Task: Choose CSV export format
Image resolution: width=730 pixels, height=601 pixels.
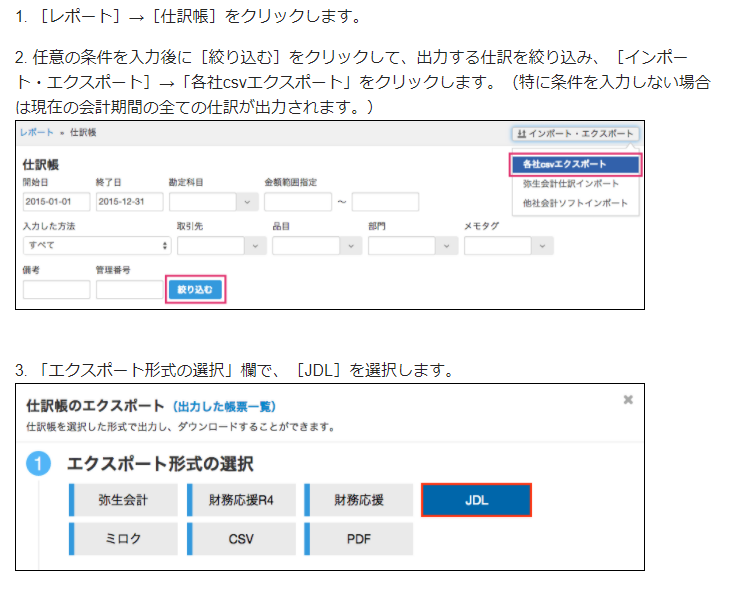Action: click(x=241, y=539)
